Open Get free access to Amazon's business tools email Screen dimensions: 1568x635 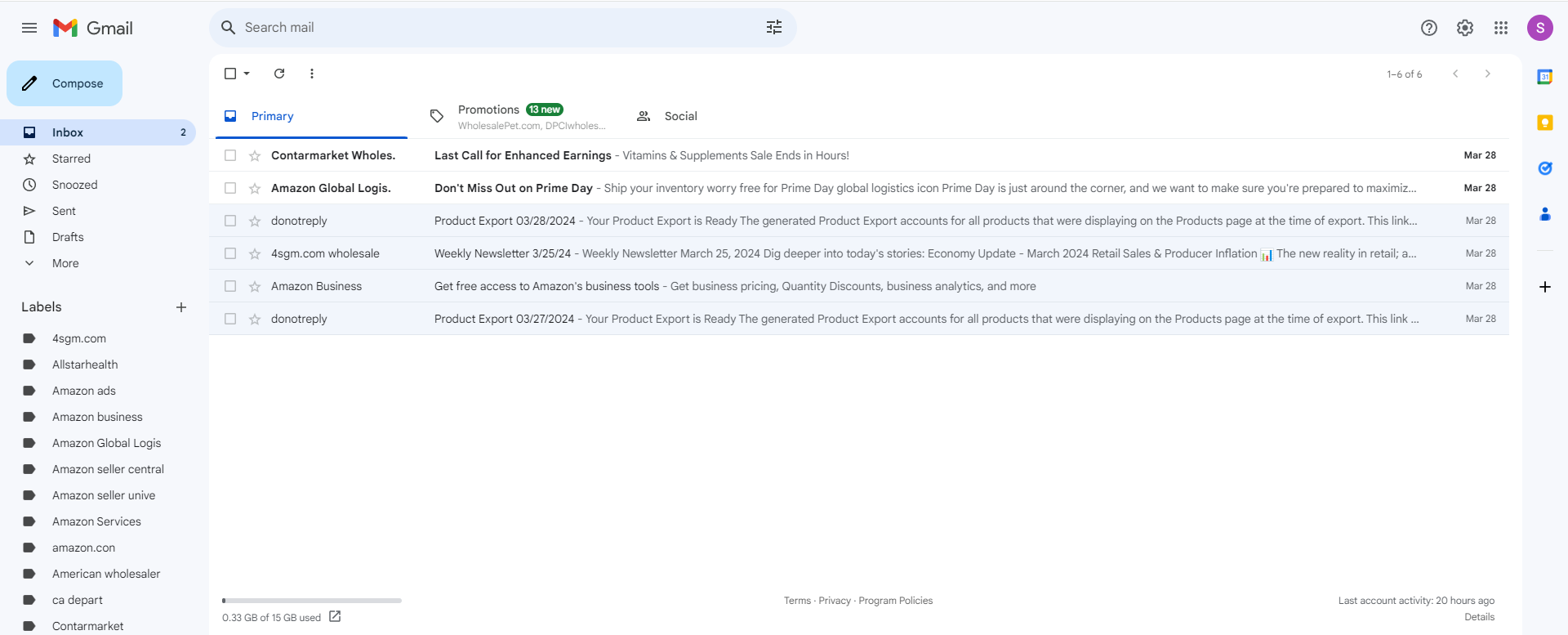point(859,286)
